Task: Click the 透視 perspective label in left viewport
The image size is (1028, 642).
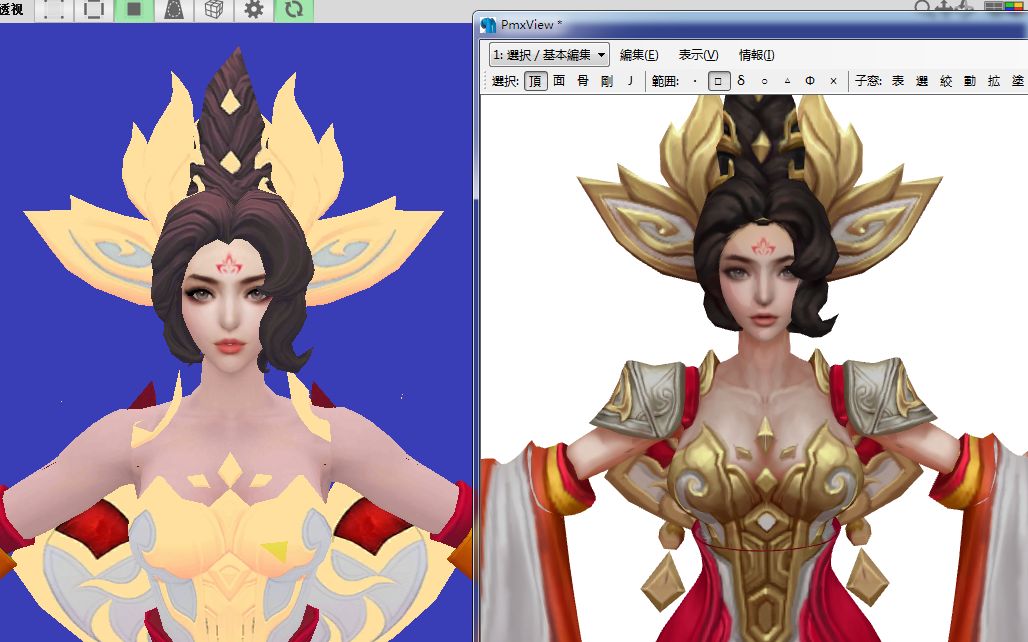Action: (12, 9)
